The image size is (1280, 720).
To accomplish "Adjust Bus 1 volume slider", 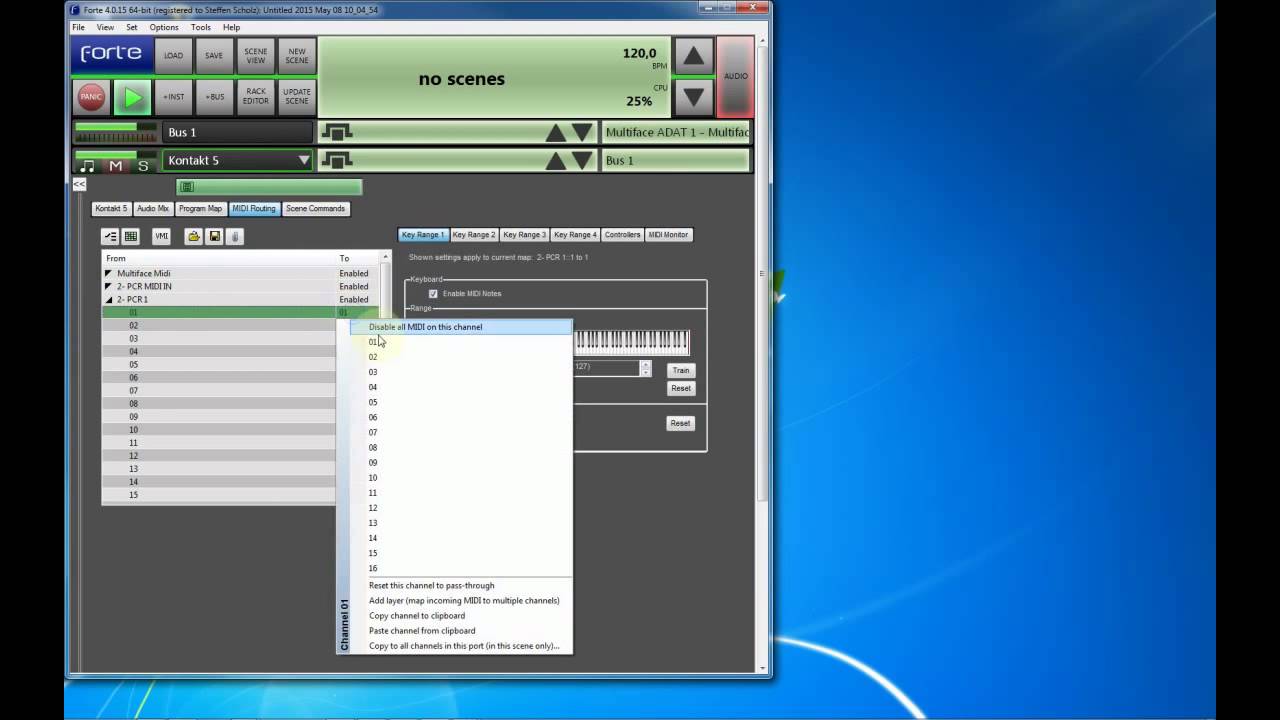I will [116, 128].
